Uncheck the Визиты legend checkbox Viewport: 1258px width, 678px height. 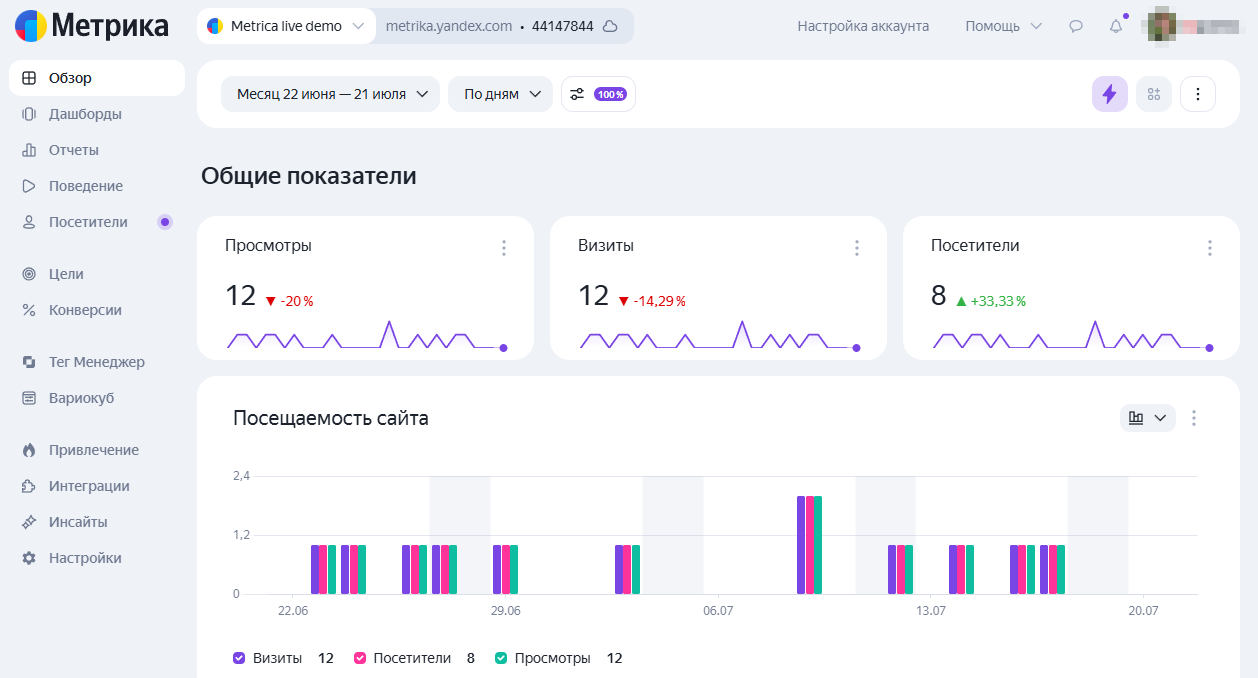pos(239,658)
